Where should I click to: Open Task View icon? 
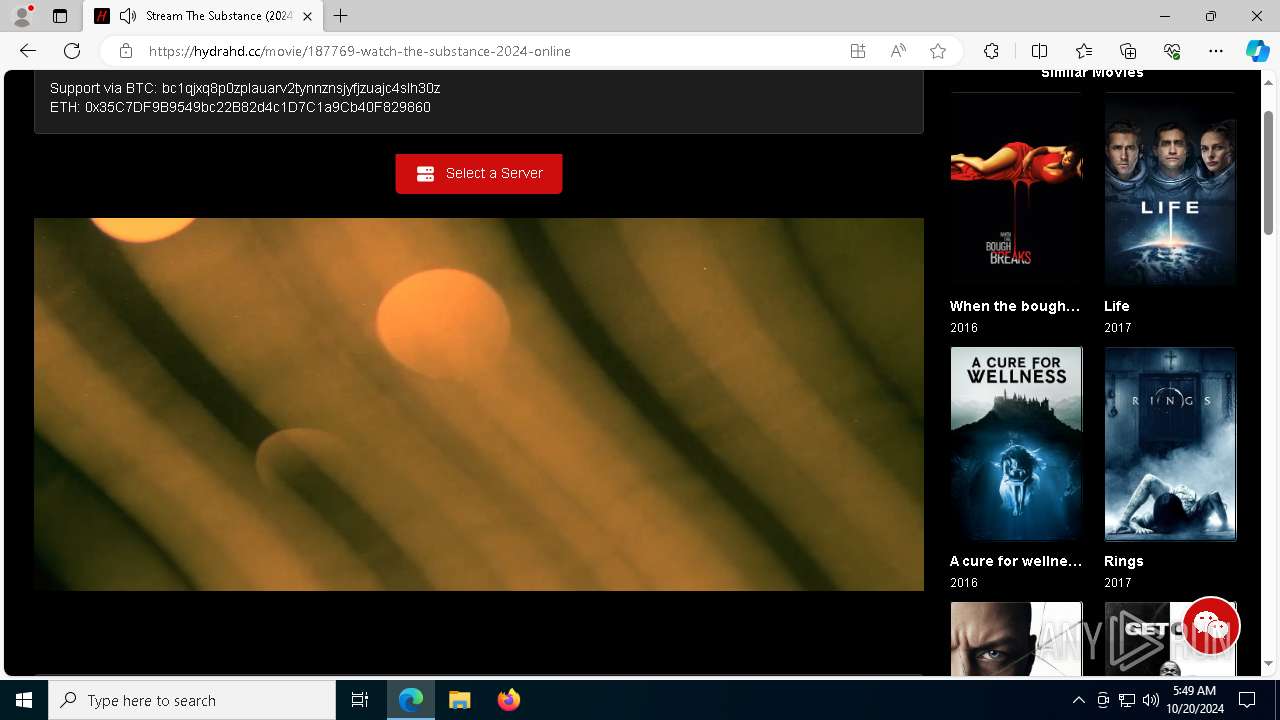[360, 700]
